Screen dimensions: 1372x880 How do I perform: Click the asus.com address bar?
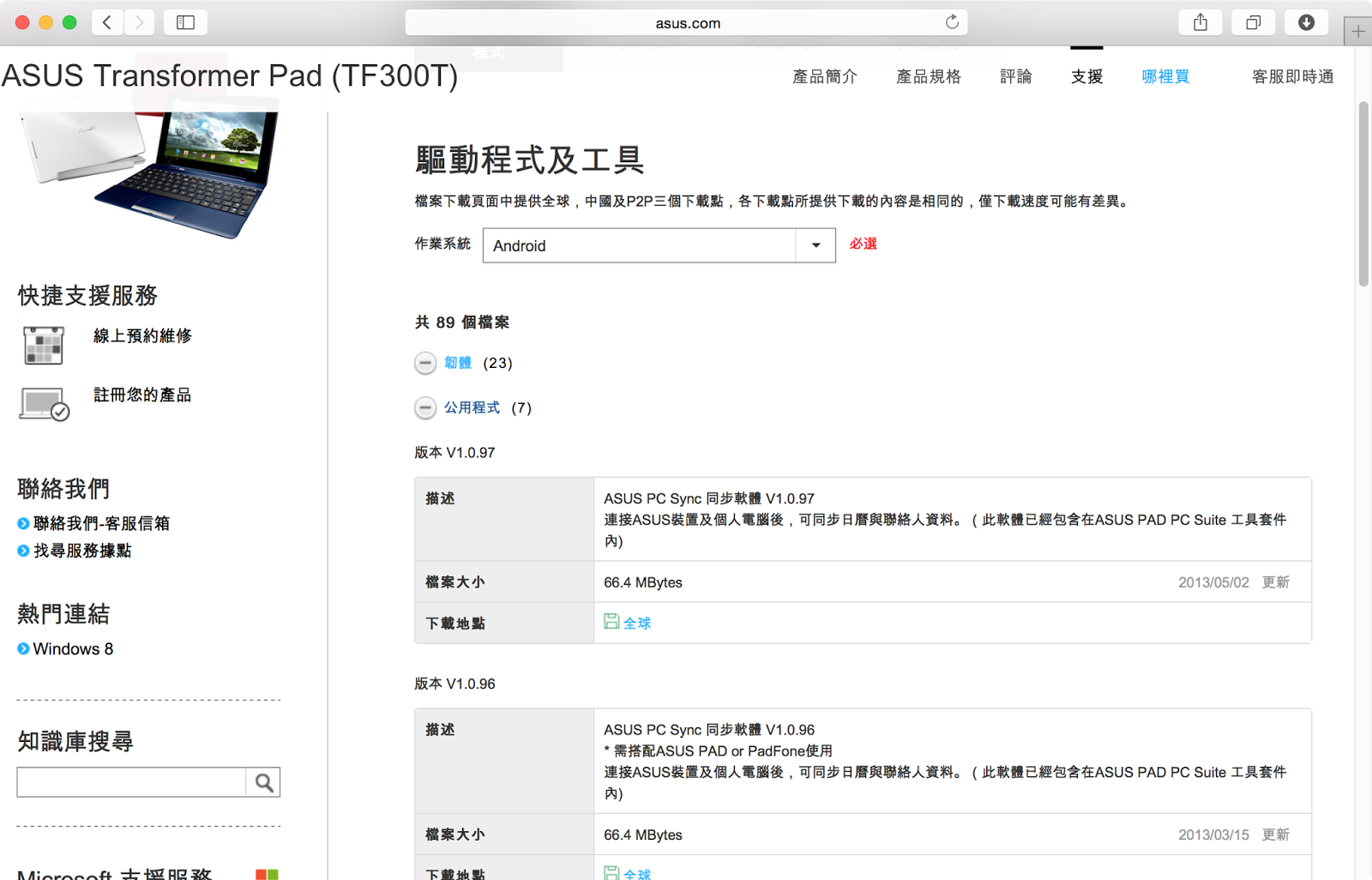[687, 22]
